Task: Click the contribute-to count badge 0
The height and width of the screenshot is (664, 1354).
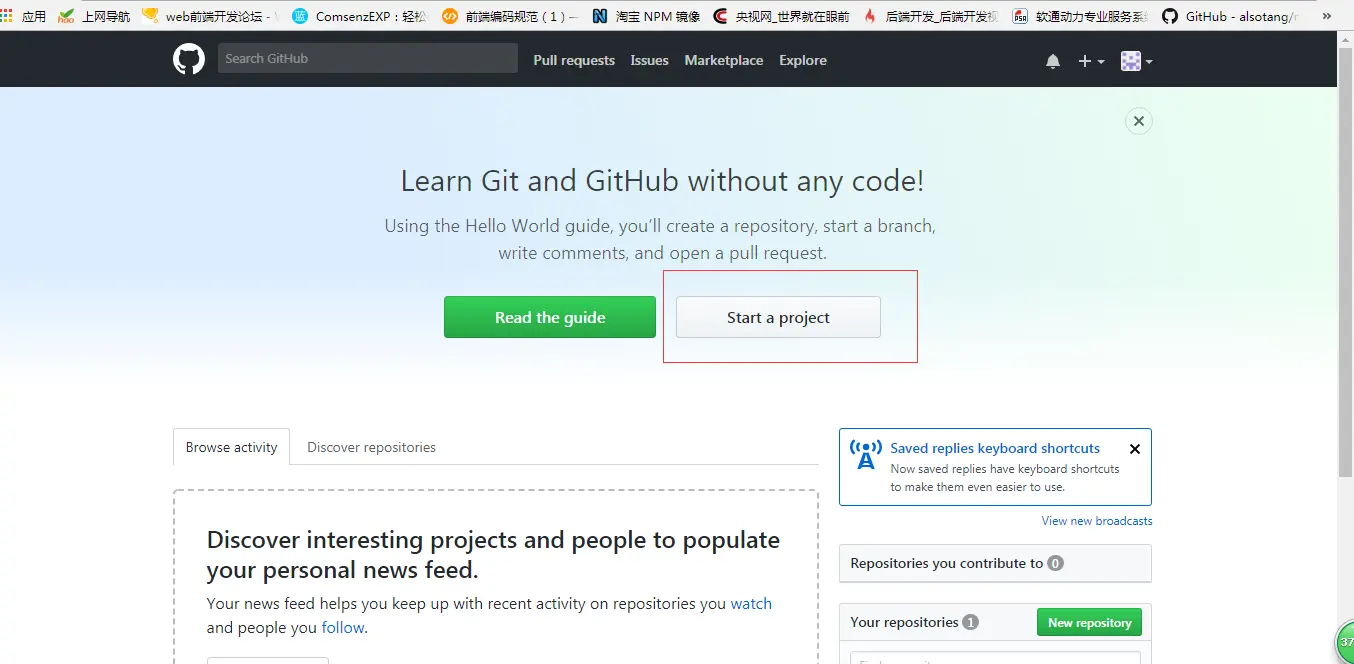Action: [x=1055, y=563]
